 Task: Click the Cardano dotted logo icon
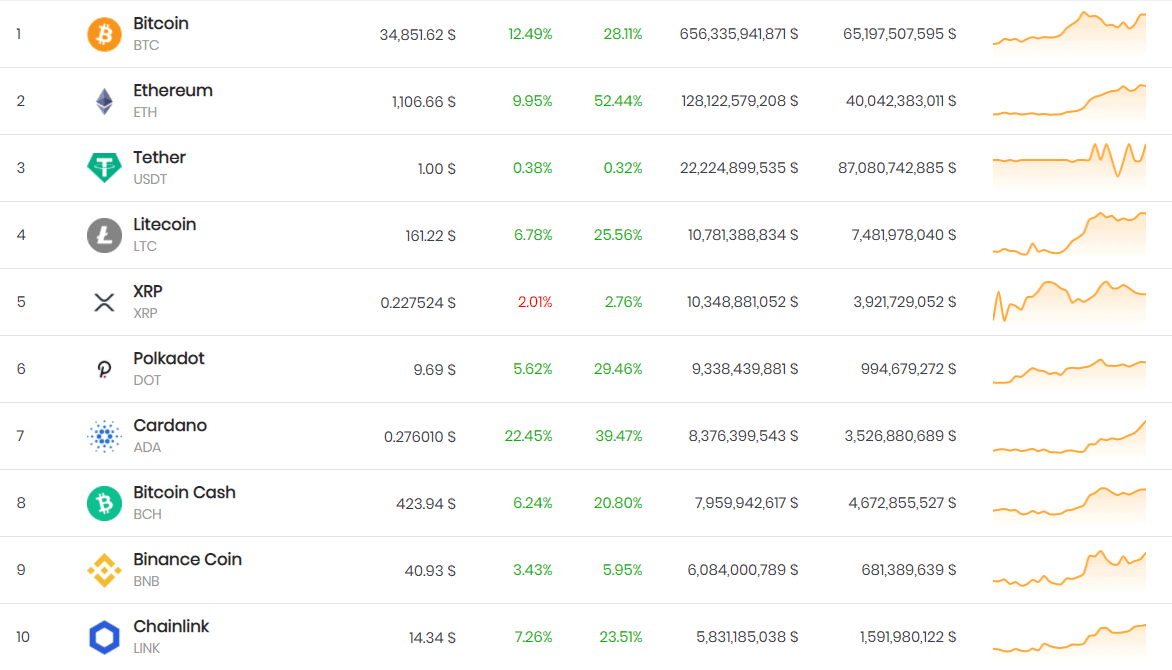(x=104, y=436)
